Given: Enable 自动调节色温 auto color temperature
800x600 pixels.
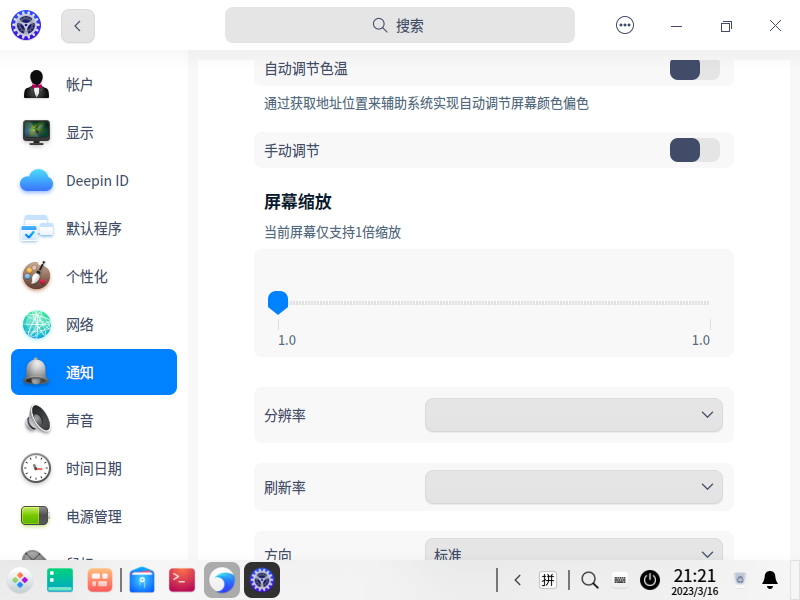Looking at the screenshot, I should (x=694, y=69).
